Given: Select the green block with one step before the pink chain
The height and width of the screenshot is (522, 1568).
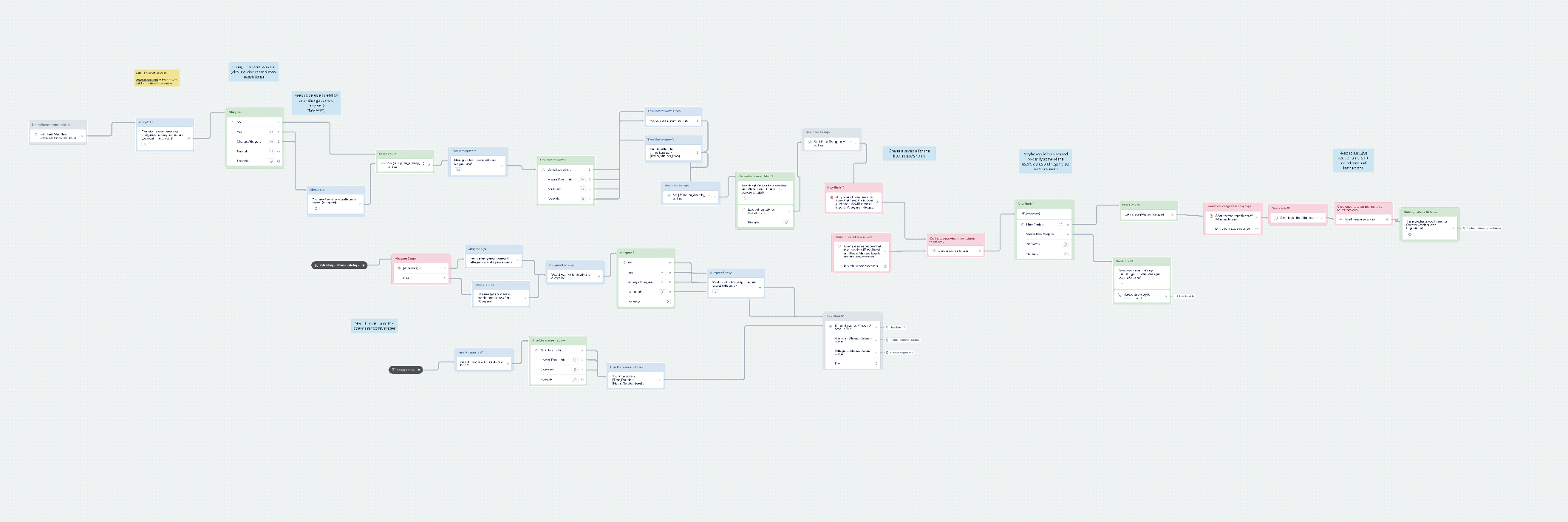Looking at the screenshot, I should (1148, 211).
